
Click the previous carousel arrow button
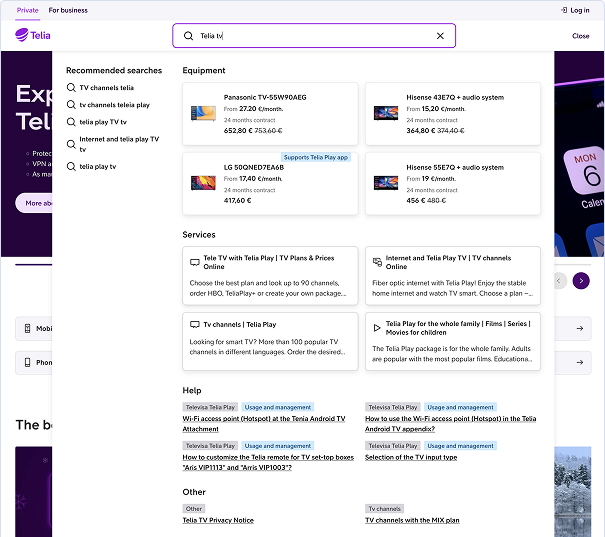(x=559, y=280)
